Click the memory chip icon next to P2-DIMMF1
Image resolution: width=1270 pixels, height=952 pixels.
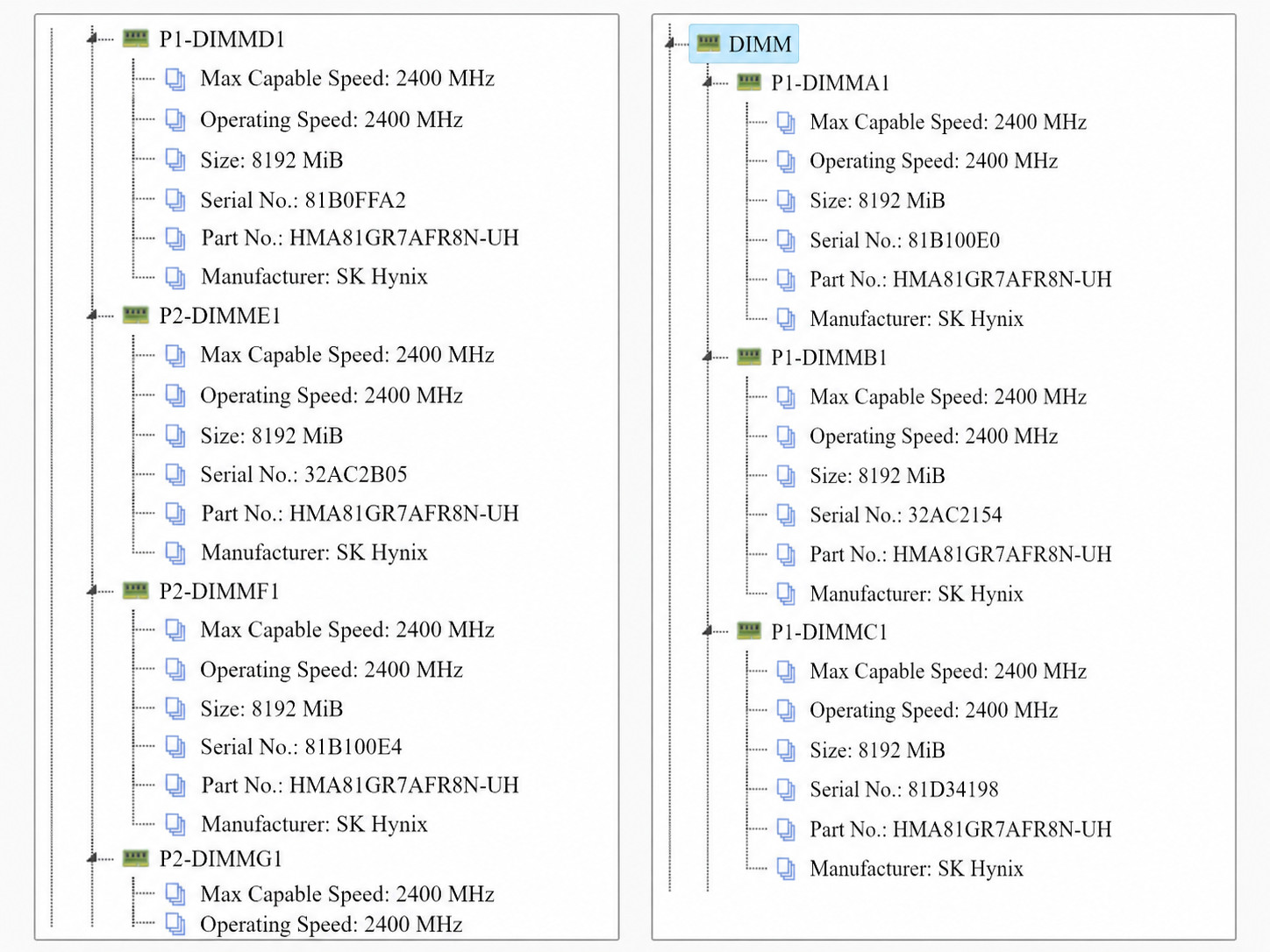click(136, 590)
